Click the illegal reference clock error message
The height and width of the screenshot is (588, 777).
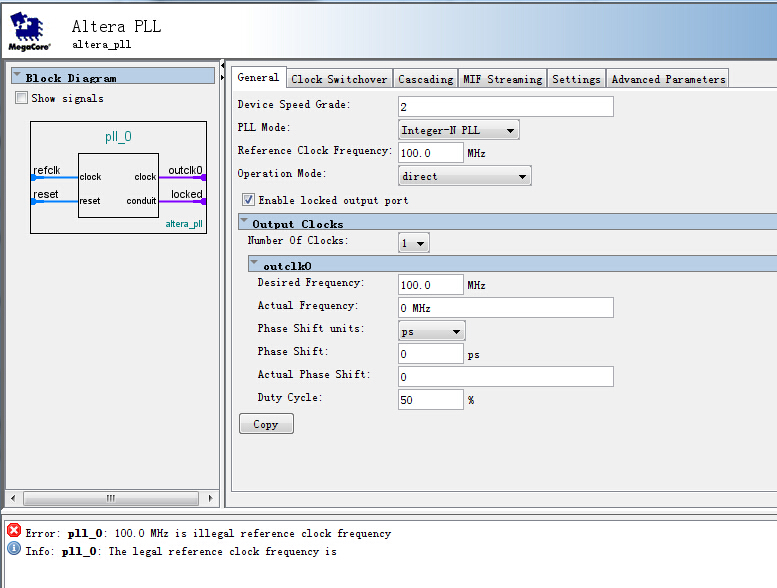(x=208, y=534)
